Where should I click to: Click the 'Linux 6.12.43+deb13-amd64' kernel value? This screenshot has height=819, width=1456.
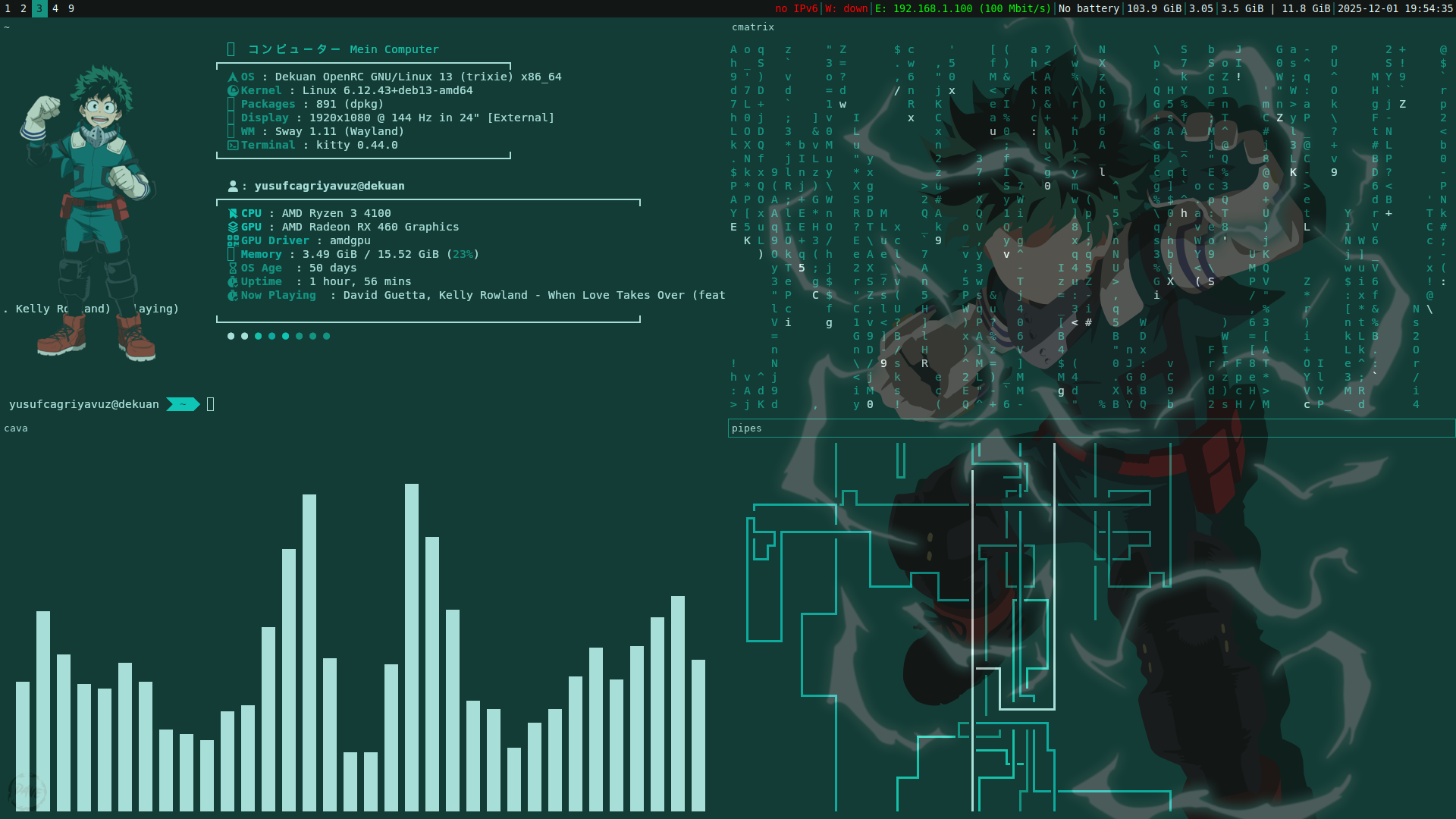point(388,91)
